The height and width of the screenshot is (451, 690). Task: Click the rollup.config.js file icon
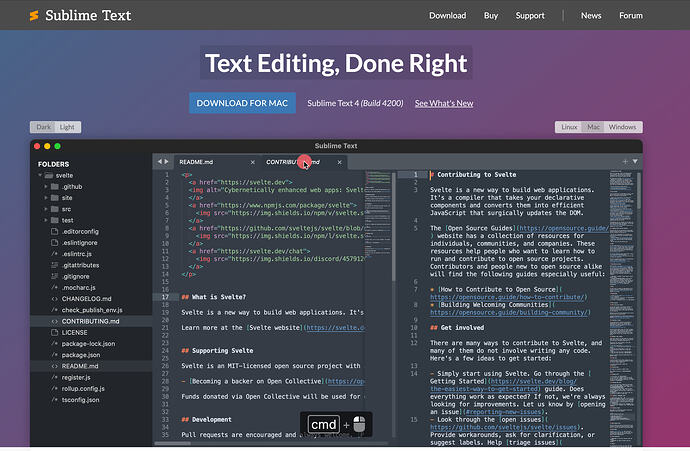click(x=55, y=389)
